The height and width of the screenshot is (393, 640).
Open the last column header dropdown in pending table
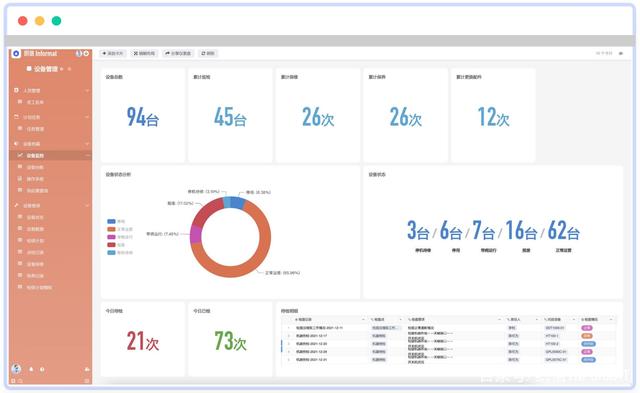(611, 319)
